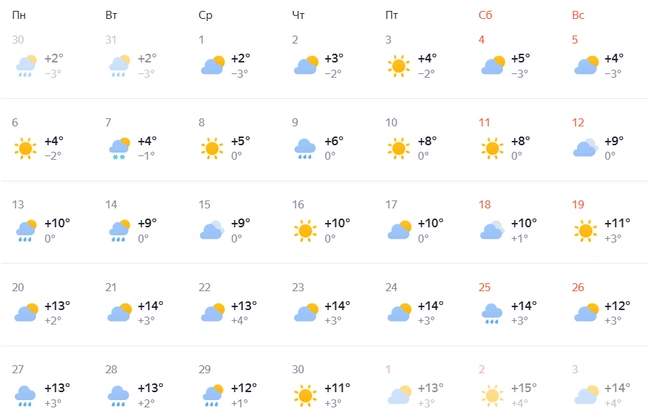Click the partly cloudy icon on day 22
Image resolution: width=656 pixels, height=419 pixels.
(213, 312)
